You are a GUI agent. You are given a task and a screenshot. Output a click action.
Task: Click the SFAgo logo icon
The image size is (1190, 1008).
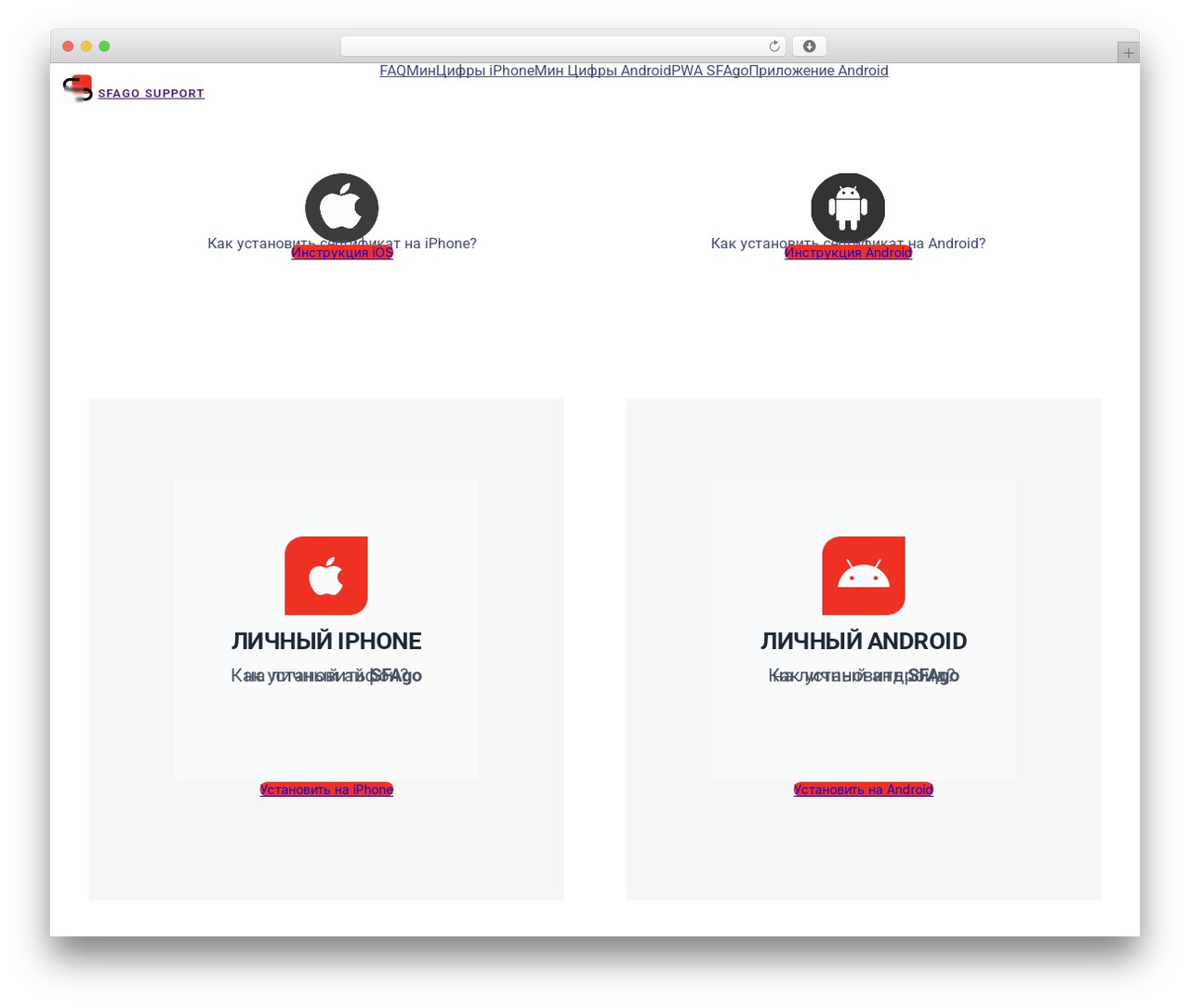(77, 88)
